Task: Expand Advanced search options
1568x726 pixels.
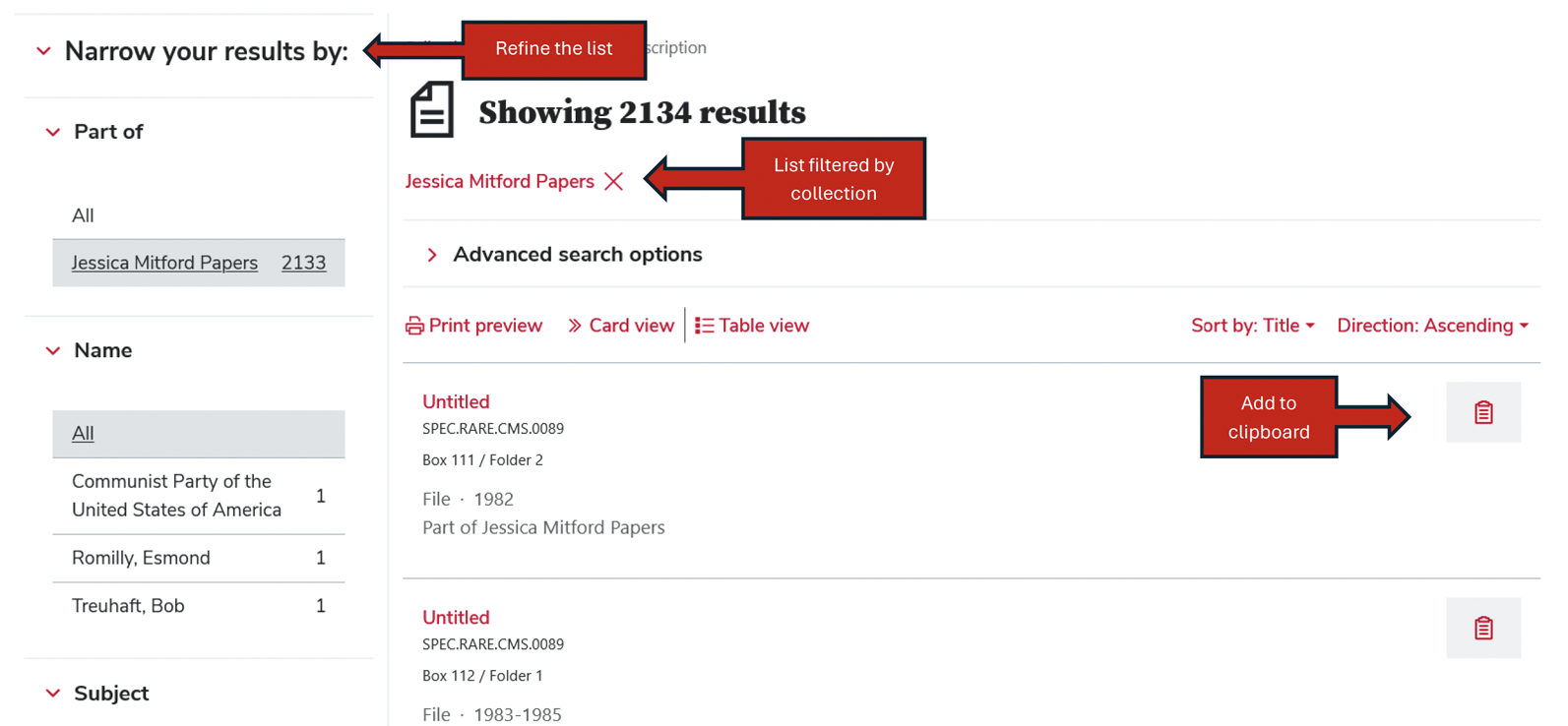Action: coord(564,255)
